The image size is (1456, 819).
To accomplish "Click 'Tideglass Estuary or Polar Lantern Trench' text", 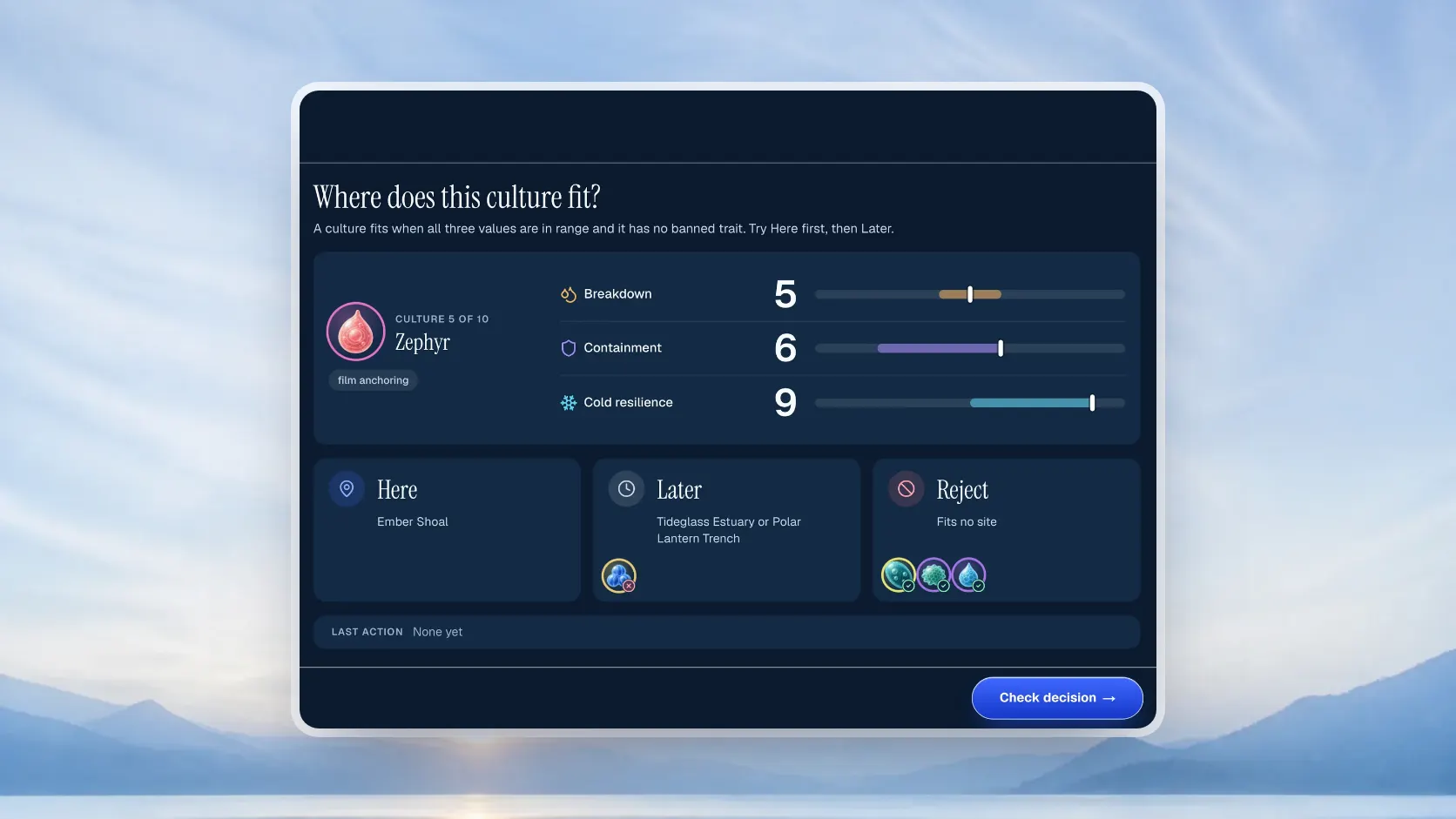I will pyautogui.click(x=729, y=530).
